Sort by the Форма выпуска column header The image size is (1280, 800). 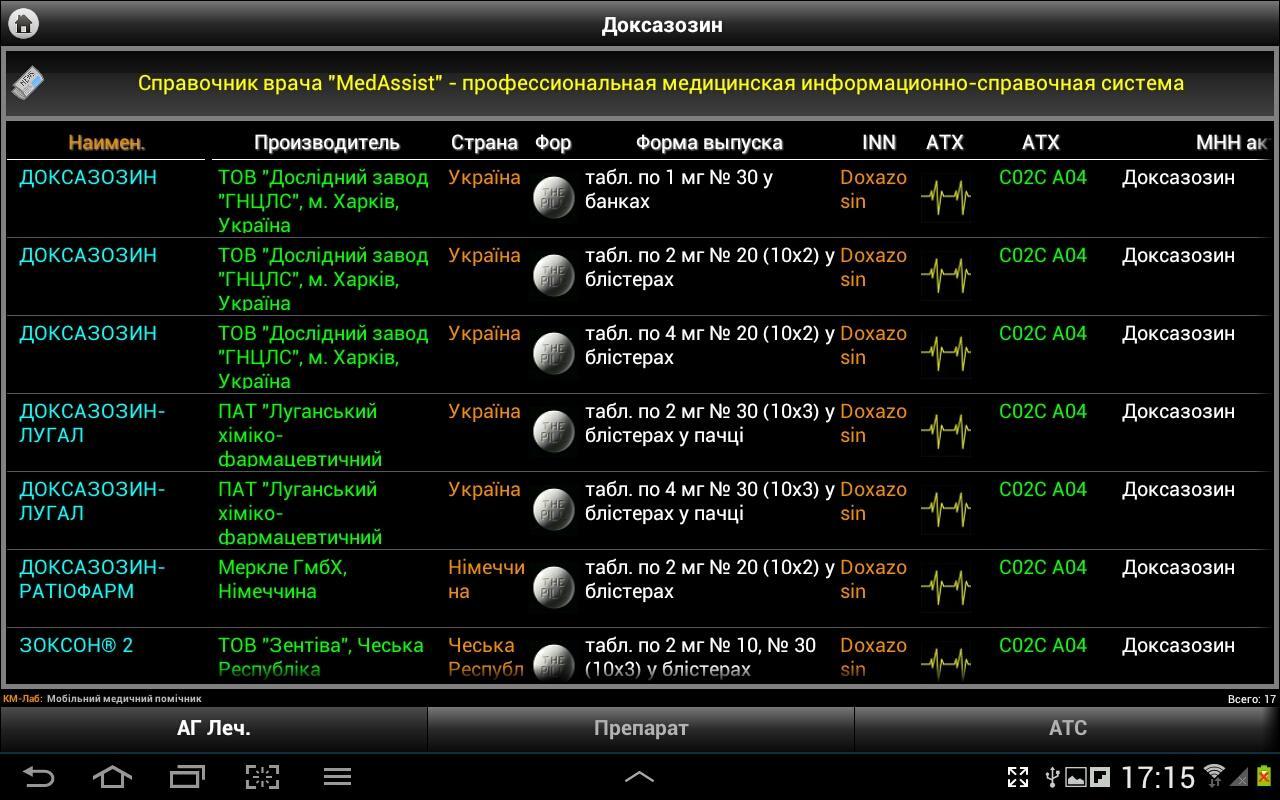tap(709, 143)
